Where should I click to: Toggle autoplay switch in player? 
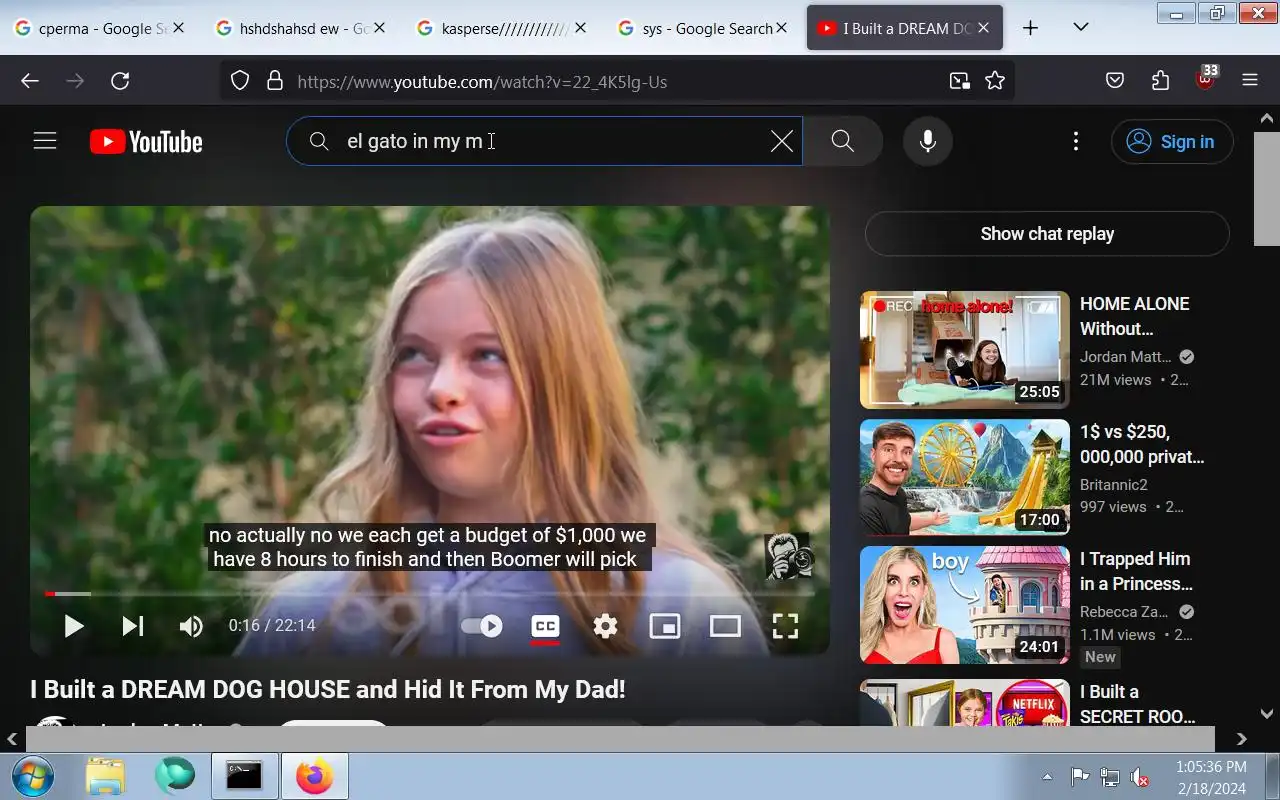[482, 626]
